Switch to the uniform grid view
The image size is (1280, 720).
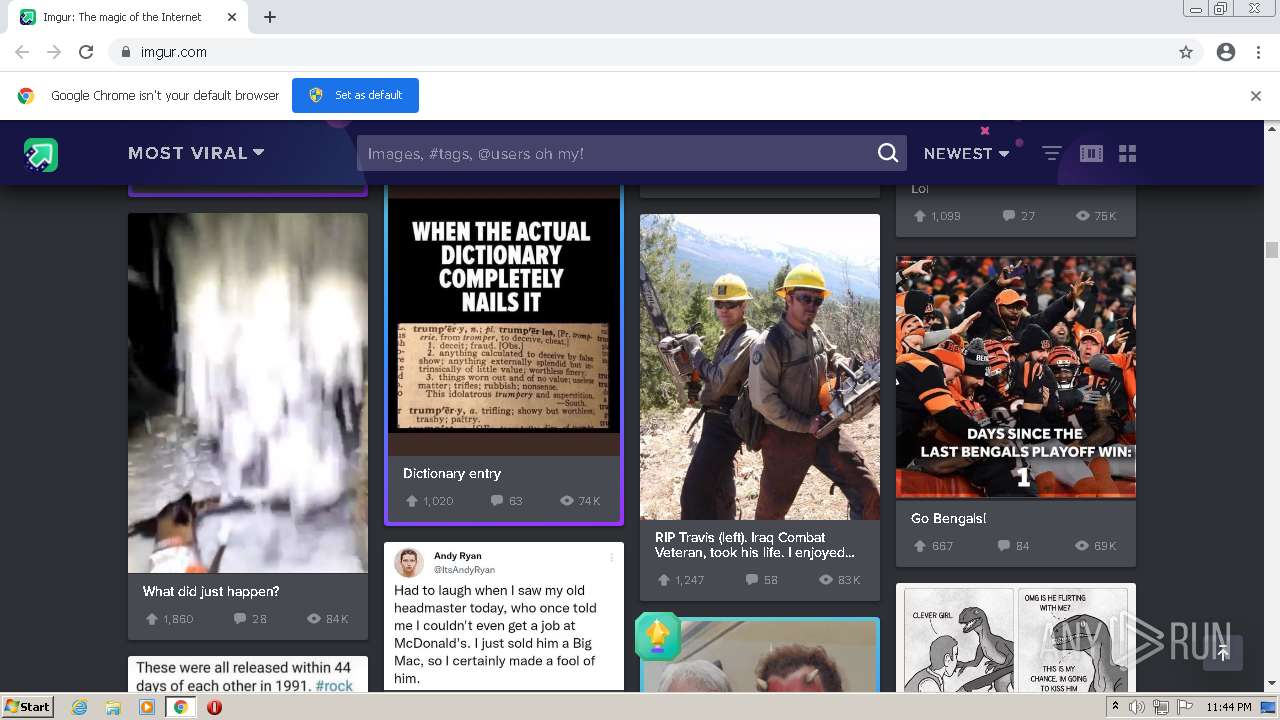click(x=1128, y=153)
